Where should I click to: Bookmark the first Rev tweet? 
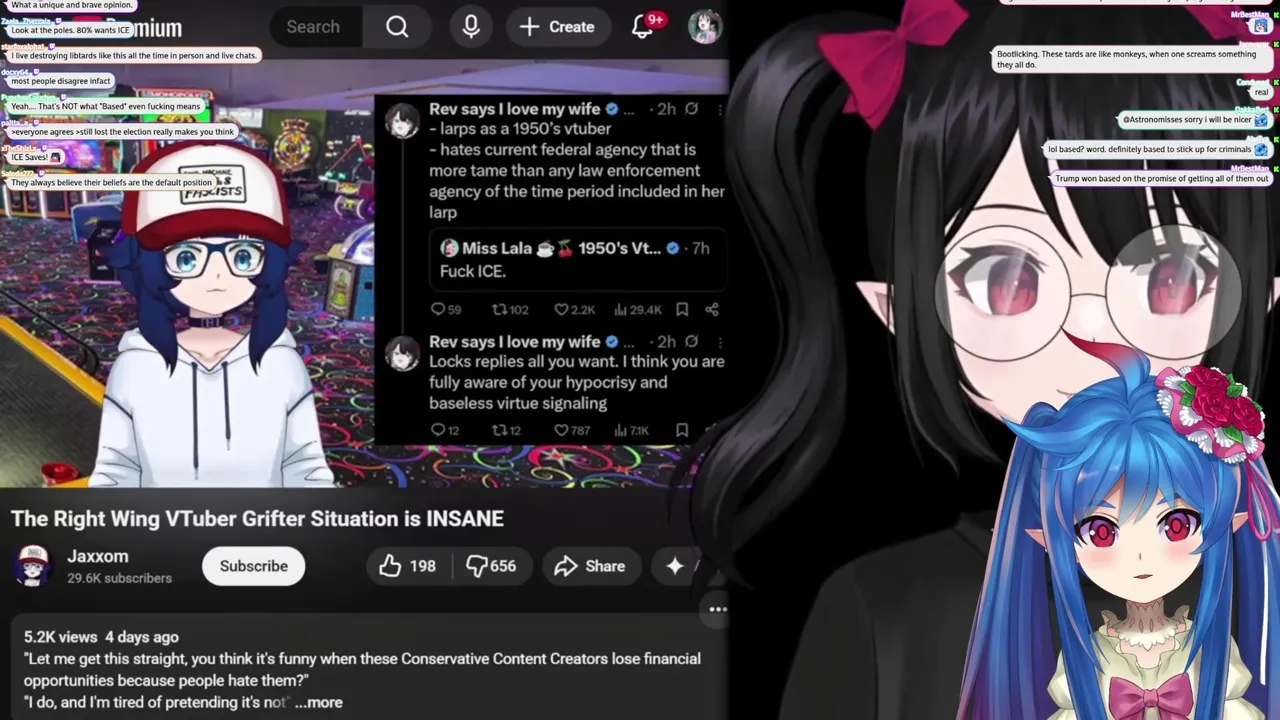click(682, 310)
